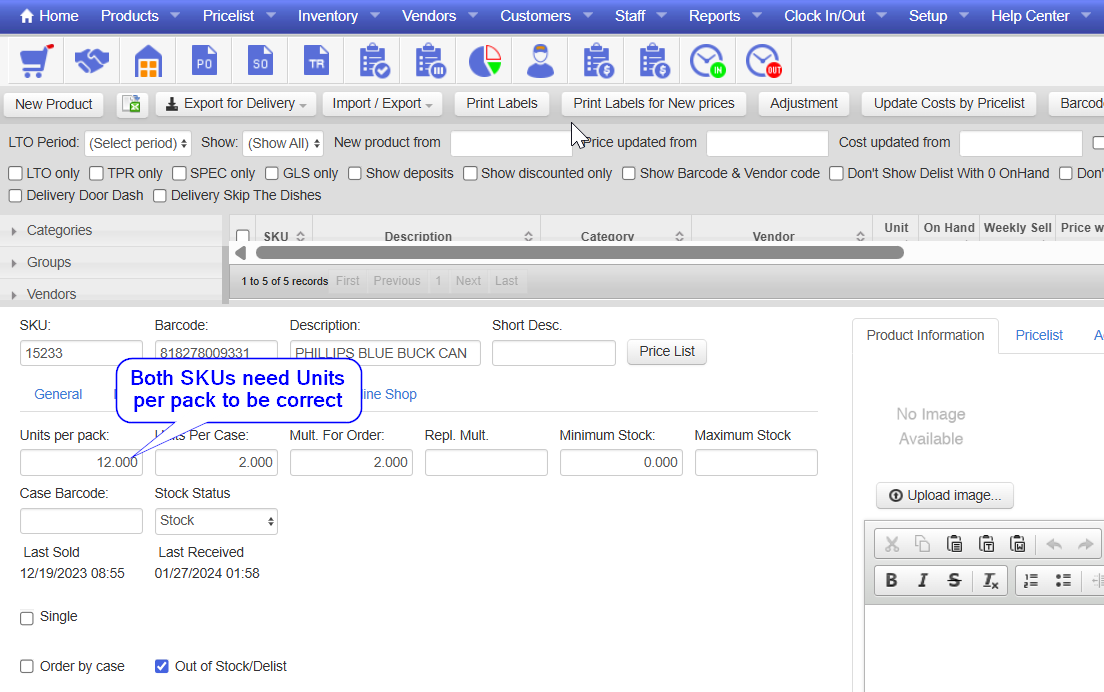The image size is (1104, 692).
Task: Open the pie chart reports icon
Action: [x=485, y=61]
